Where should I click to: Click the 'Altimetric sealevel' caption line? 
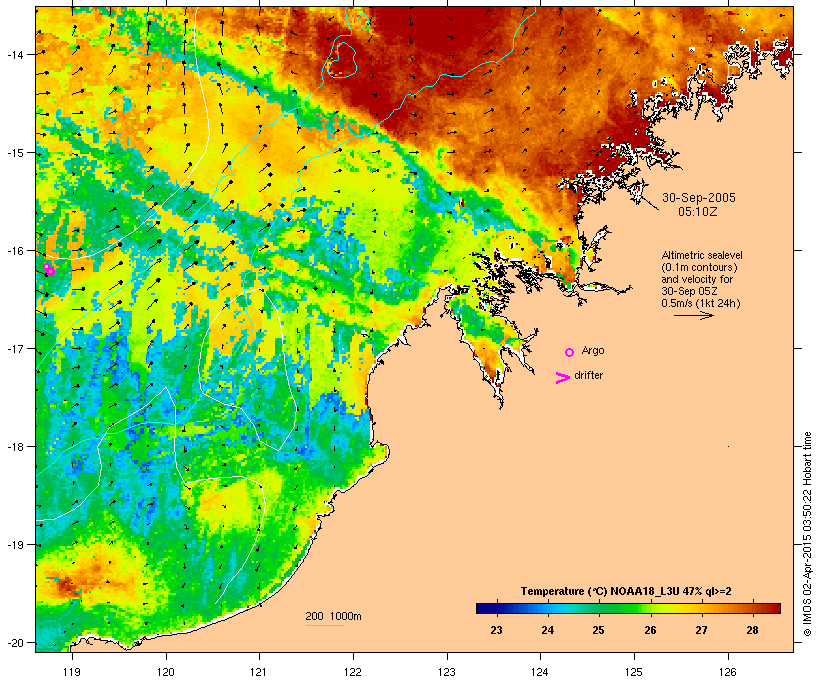pos(702,255)
